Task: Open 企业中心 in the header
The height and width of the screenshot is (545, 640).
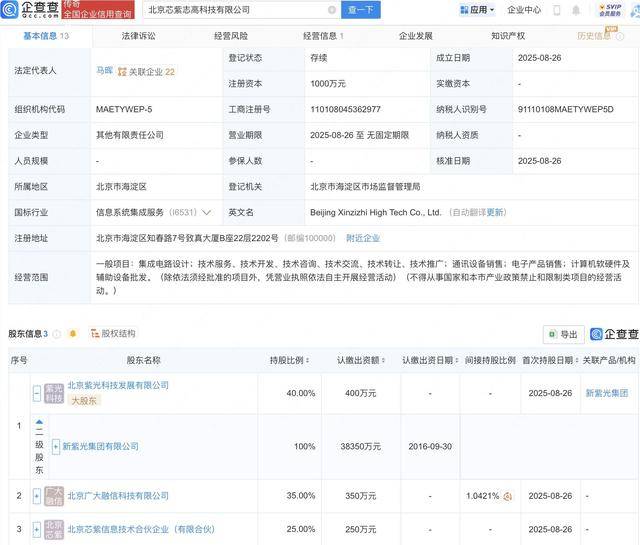Action: pyautogui.click(x=524, y=10)
